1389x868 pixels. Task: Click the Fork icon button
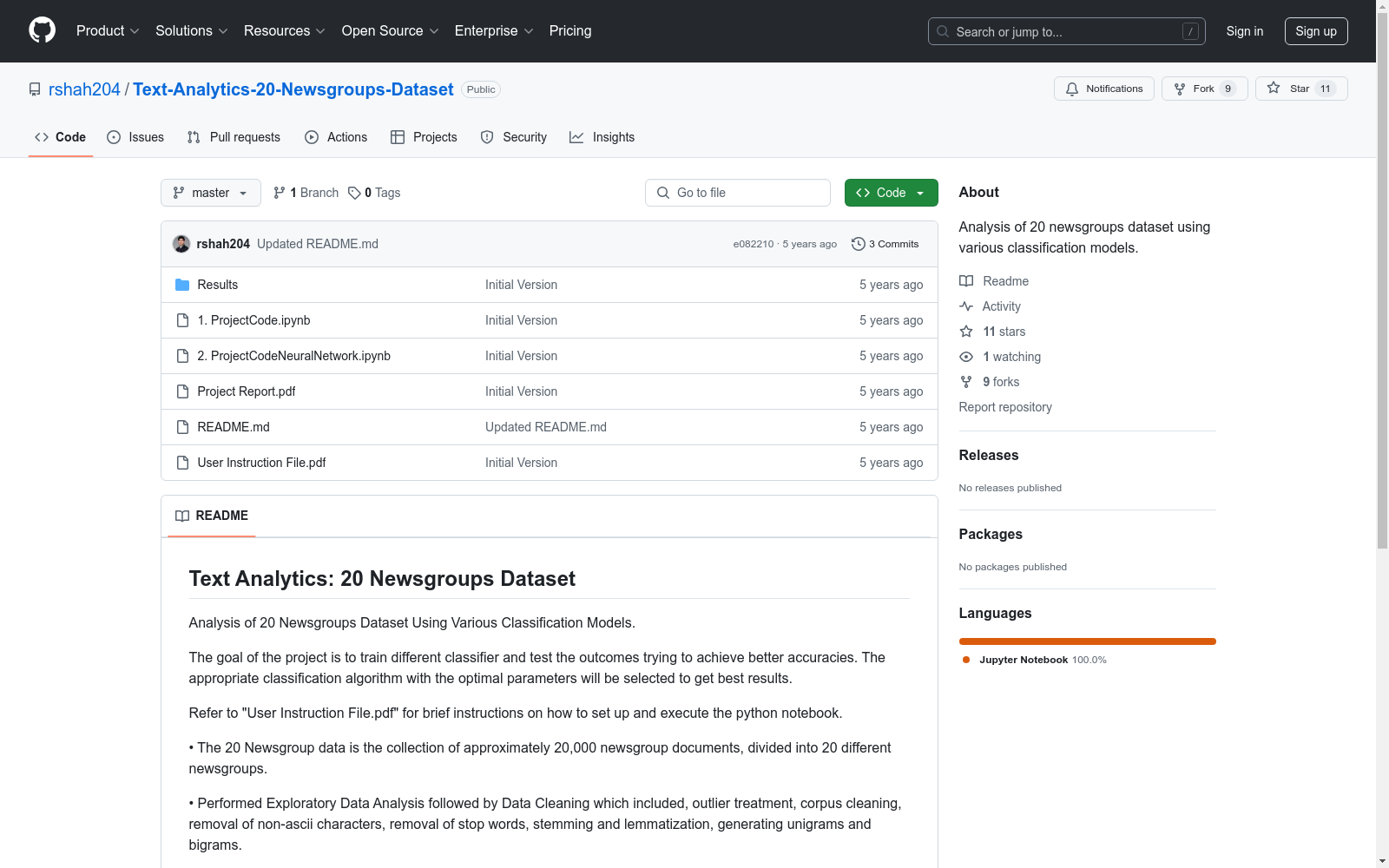pos(1180,89)
